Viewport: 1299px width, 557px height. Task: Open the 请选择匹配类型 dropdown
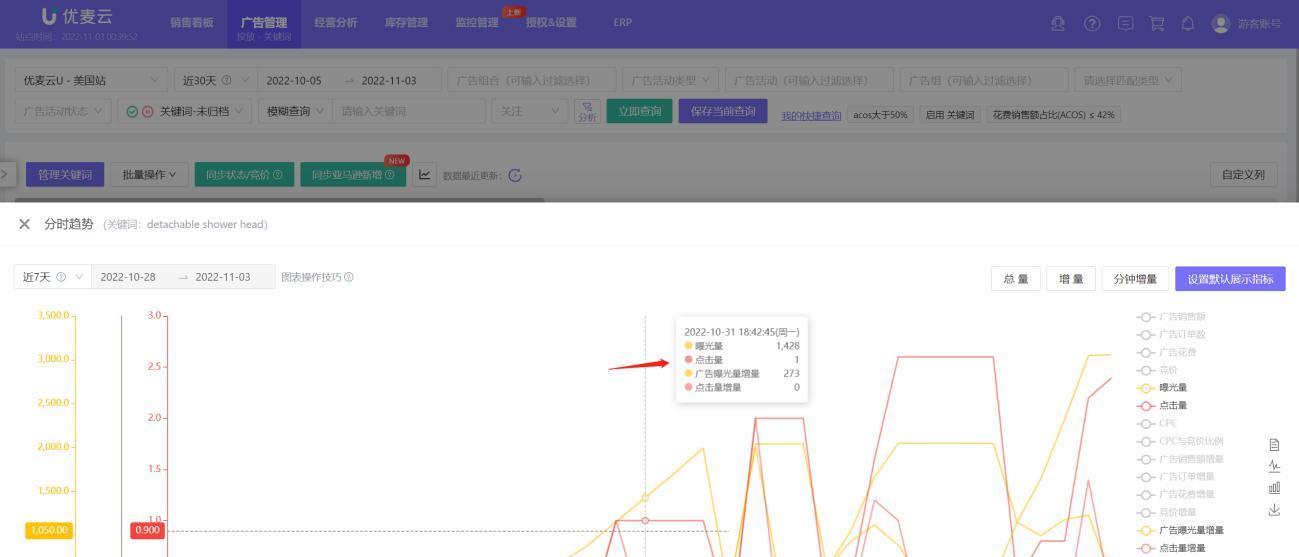[x=1127, y=80]
